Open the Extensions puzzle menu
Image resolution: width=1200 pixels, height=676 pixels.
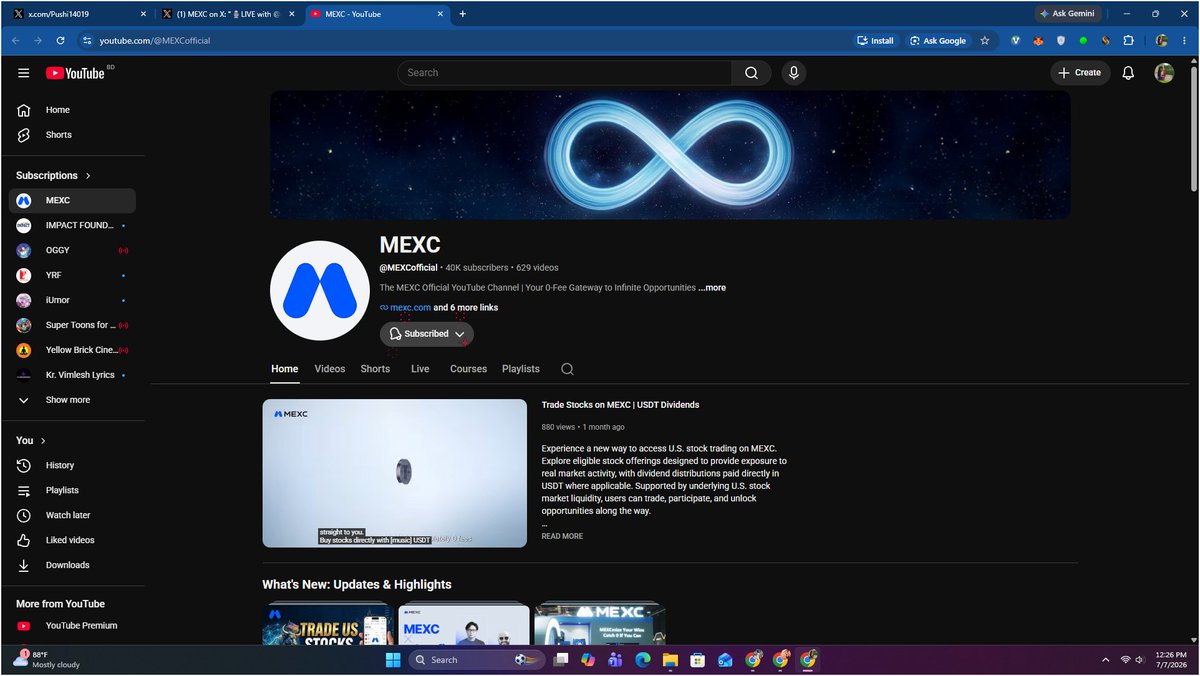[1129, 41]
